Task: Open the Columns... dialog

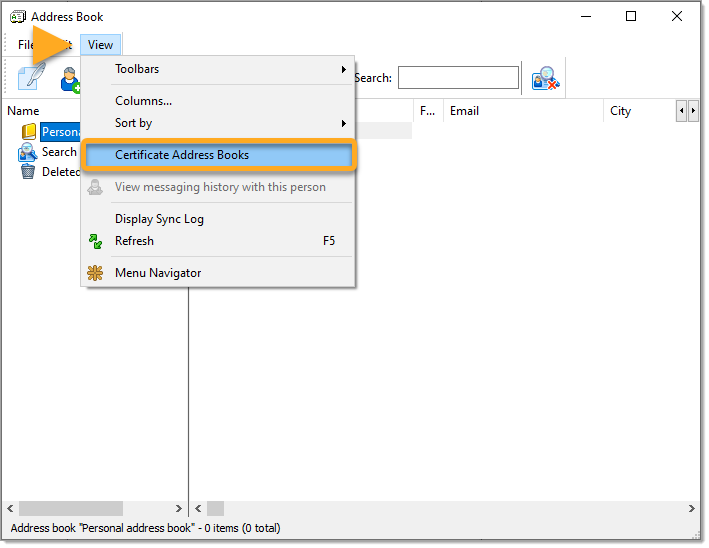Action: [143, 101]
